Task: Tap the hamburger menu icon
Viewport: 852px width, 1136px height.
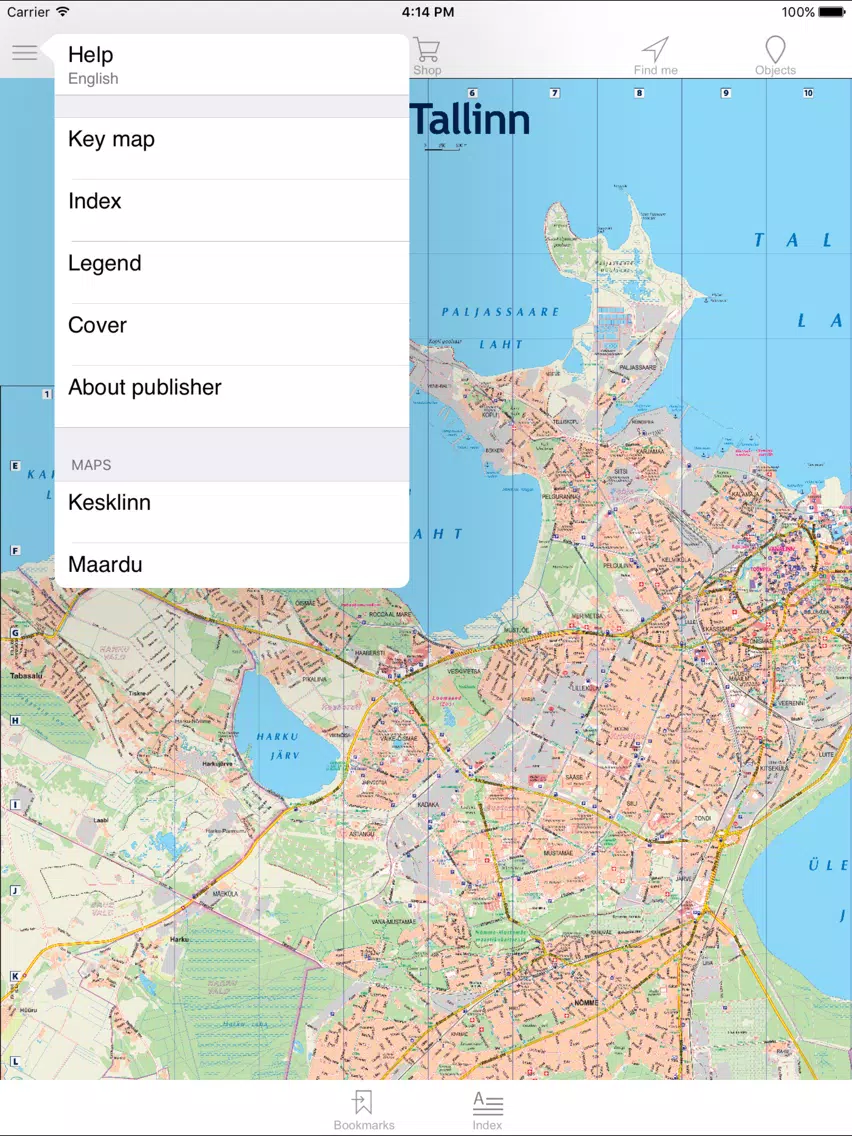Action: pyautogui.click(x=25, y=52)
